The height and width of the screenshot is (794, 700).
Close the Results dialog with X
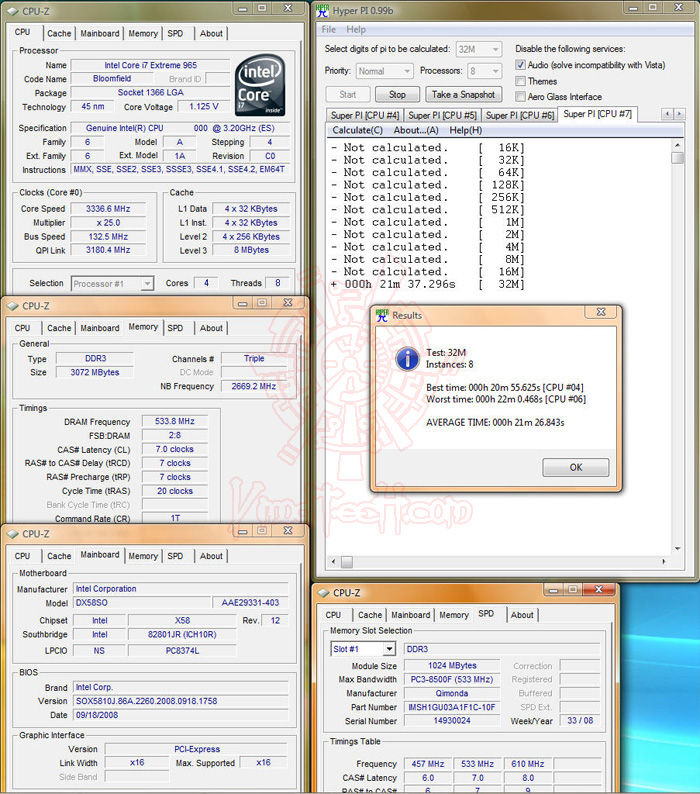601,312
